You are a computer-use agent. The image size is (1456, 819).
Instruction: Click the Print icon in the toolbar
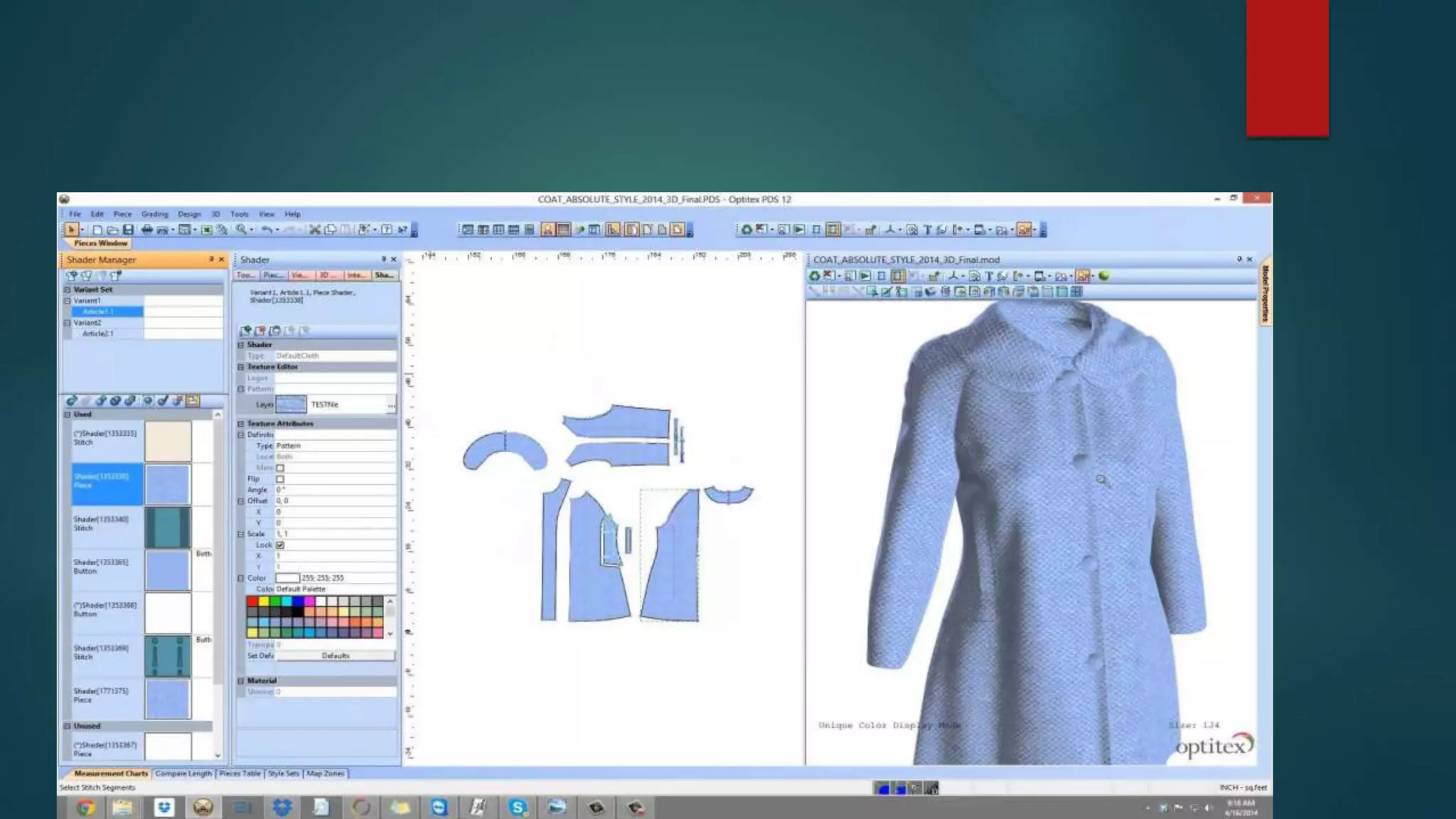[146, 230]
